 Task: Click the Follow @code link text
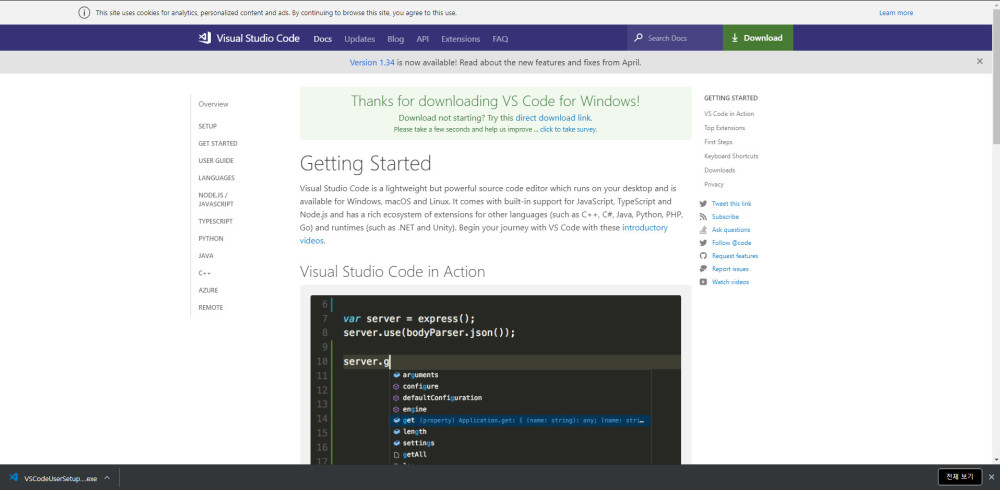tap(732, 243)
